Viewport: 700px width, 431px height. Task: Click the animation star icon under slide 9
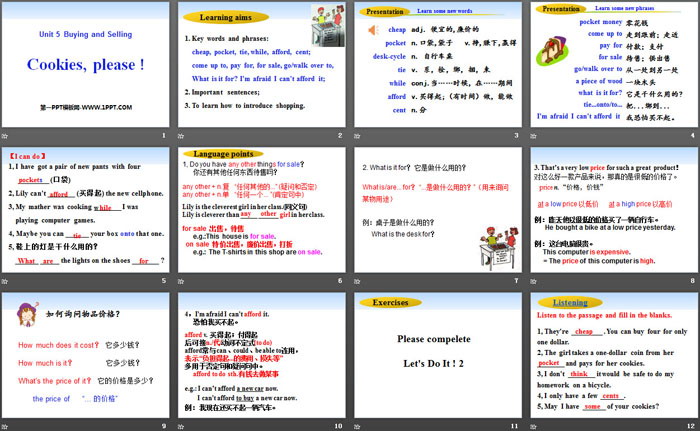[5, 427]
